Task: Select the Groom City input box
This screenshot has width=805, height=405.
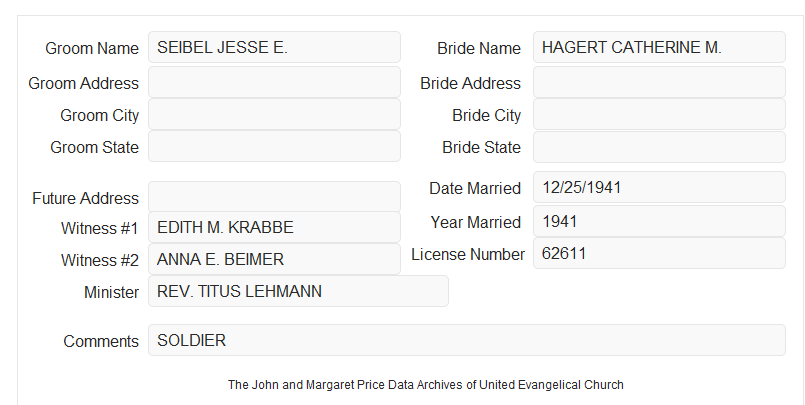Action: [x=274, y=114]
